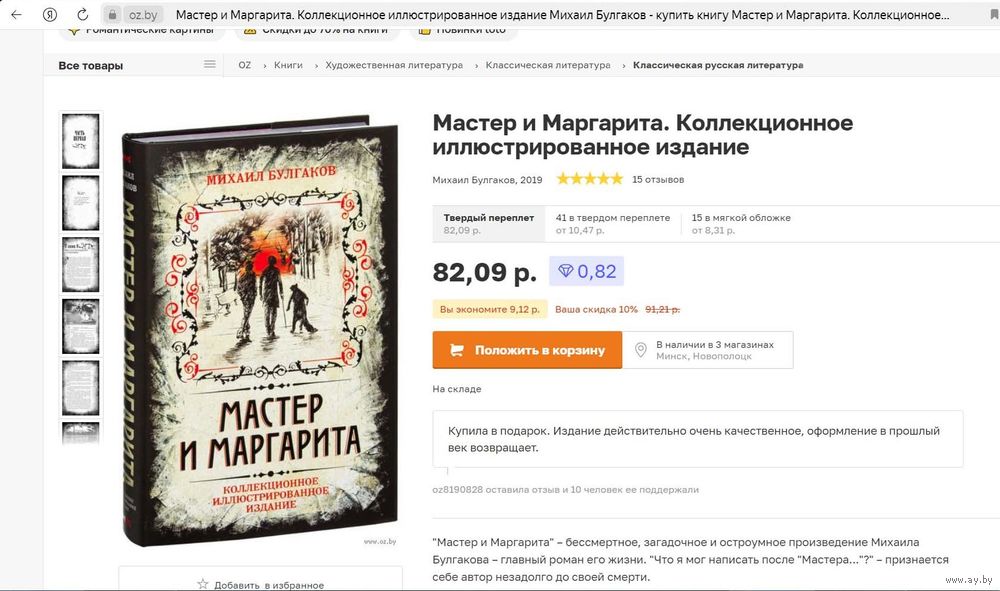Expand the 'Все товары' hamburger menu

[209, 64]
